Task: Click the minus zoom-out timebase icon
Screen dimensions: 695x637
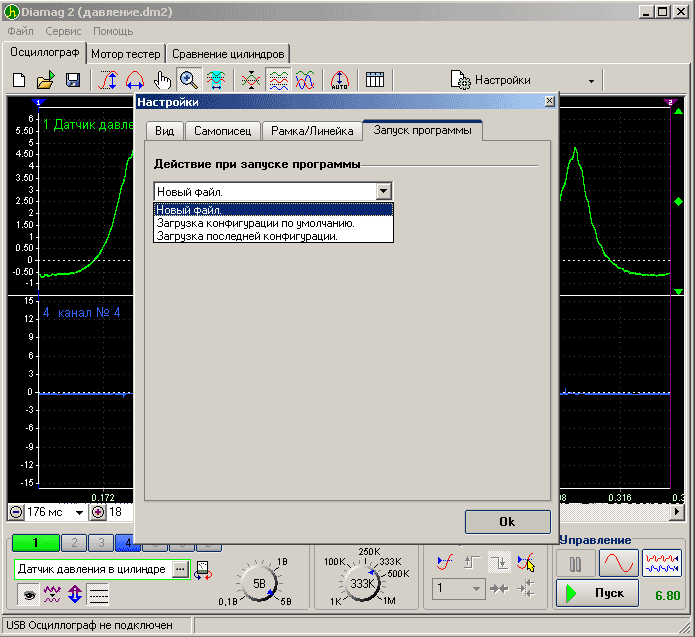Action: (16, 512)
